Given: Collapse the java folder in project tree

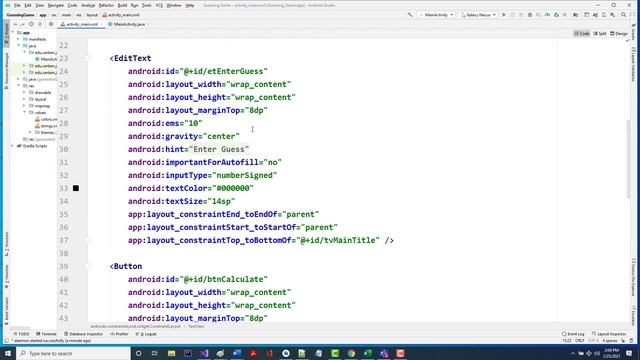Looking at the screenshot, I should tap(18, 46).
